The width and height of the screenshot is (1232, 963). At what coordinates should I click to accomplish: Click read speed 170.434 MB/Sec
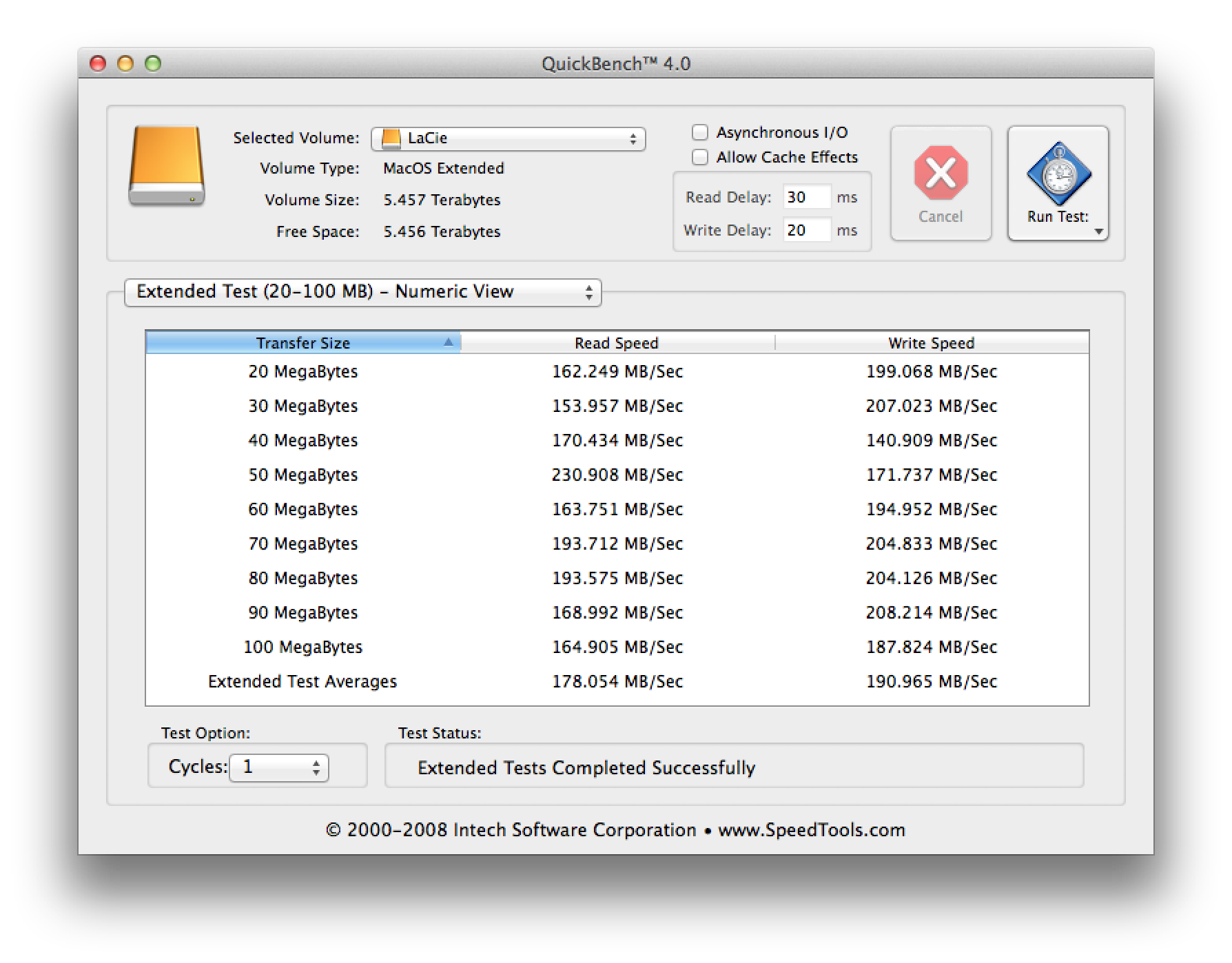[617, 440]
